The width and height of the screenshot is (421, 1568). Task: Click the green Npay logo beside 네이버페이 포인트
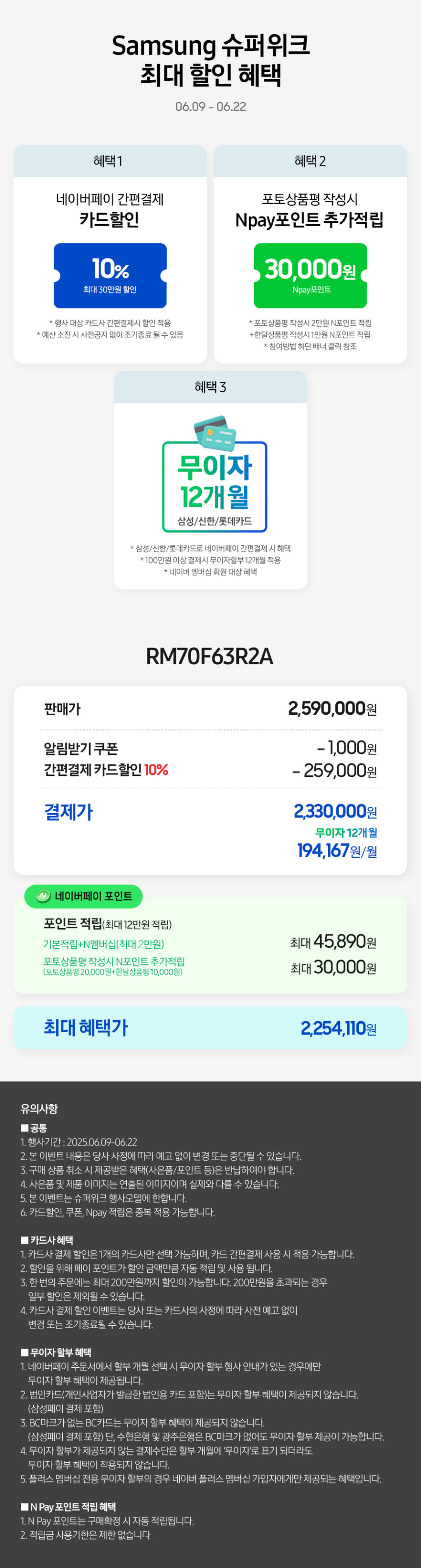tap(43, 896)
